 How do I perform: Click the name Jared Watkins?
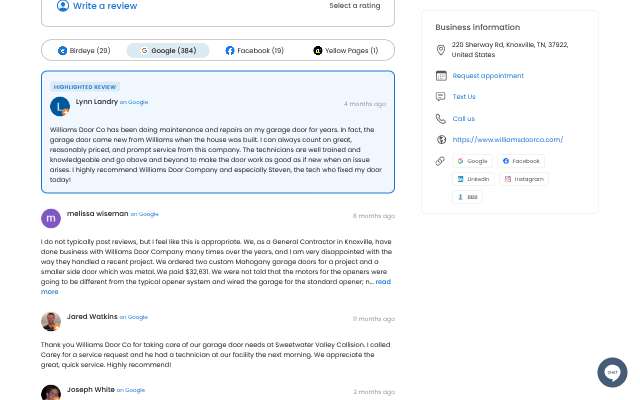coord(92,316)
